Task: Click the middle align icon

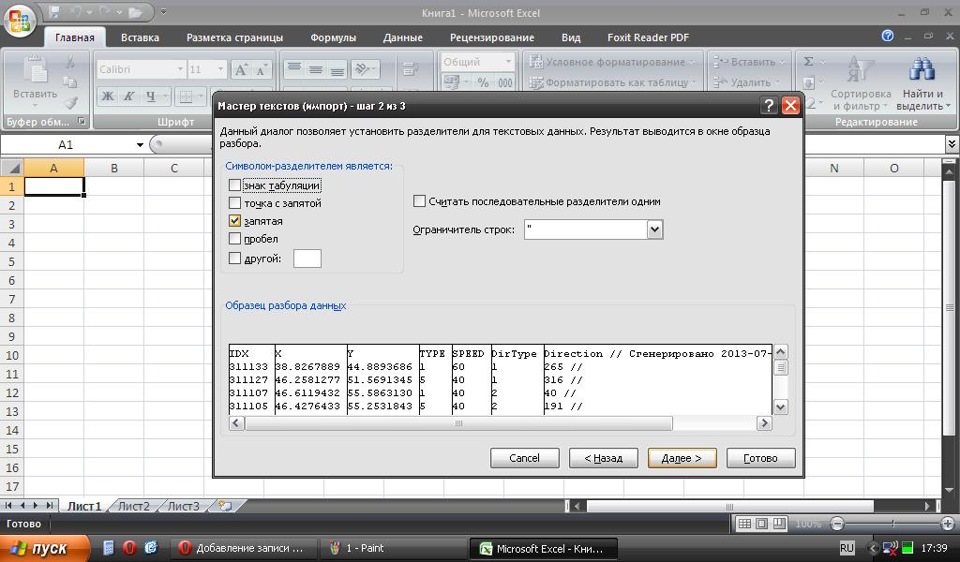Action: tap(316, 69)
